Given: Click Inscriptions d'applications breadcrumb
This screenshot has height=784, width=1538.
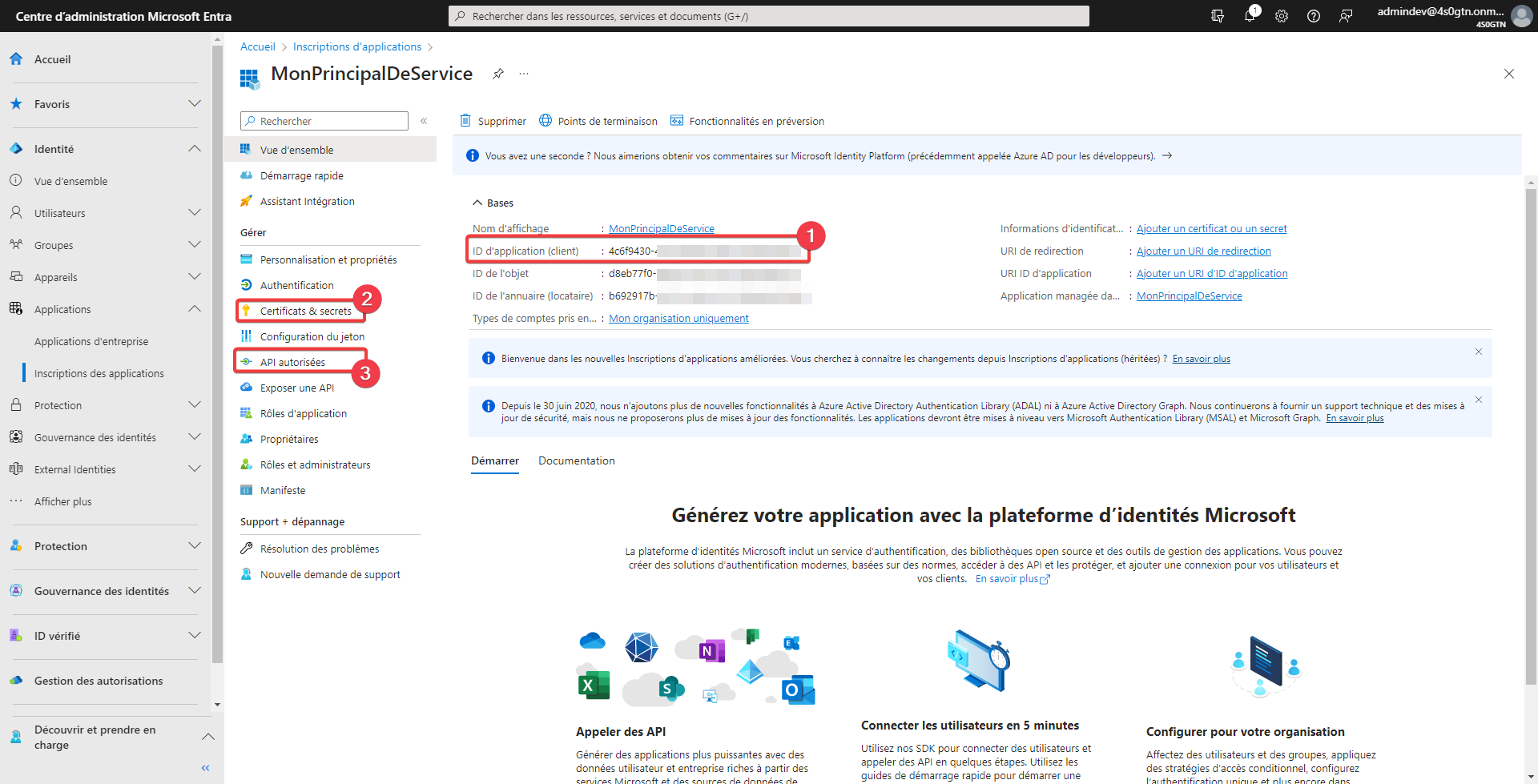Looking at the screenshot, I should point(357,47).
